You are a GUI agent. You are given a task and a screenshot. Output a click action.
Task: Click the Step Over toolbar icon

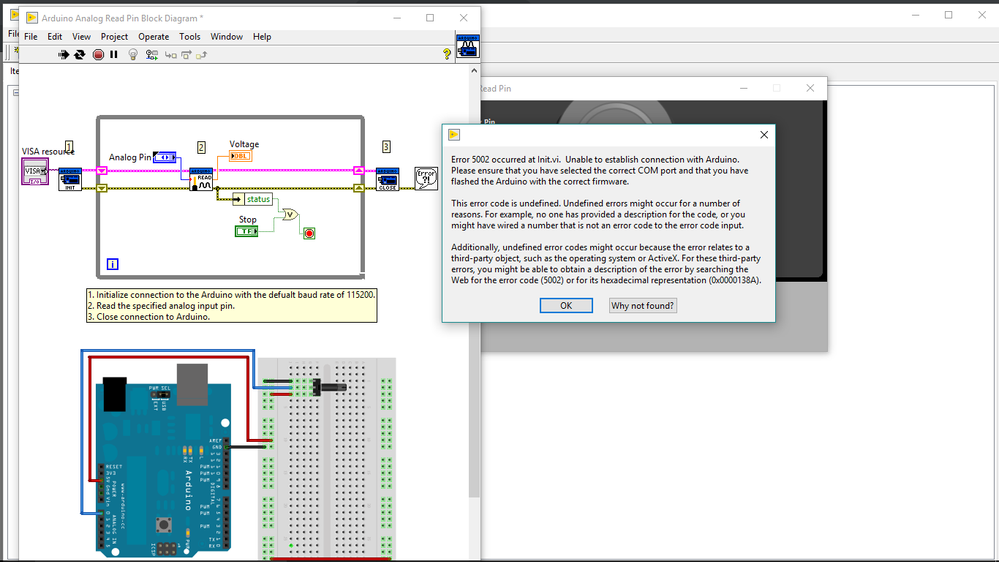tap(186, 55)
